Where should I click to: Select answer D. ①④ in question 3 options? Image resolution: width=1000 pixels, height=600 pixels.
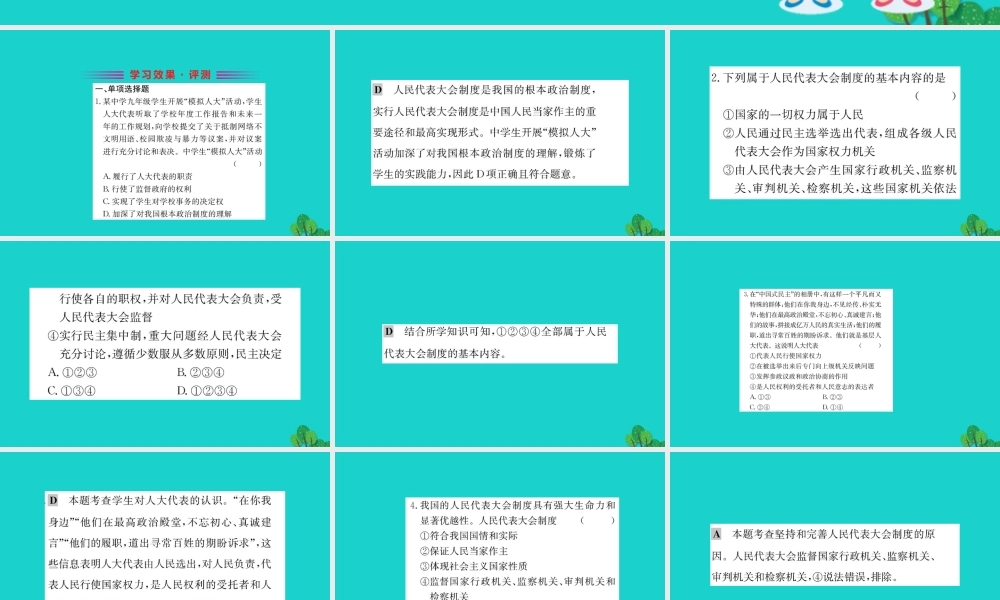click(x=833, y=407)
